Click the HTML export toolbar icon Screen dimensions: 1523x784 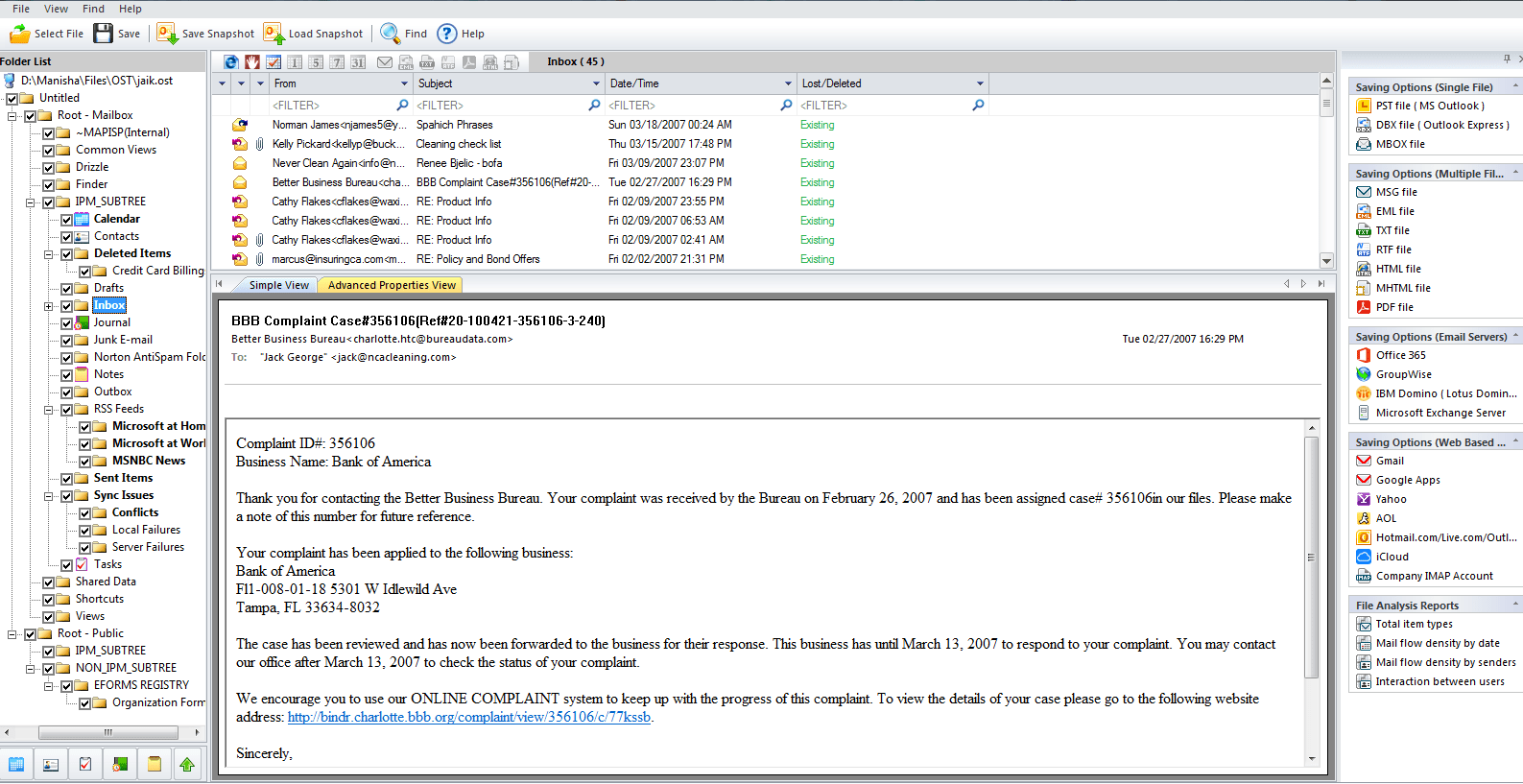pos(490,62)
